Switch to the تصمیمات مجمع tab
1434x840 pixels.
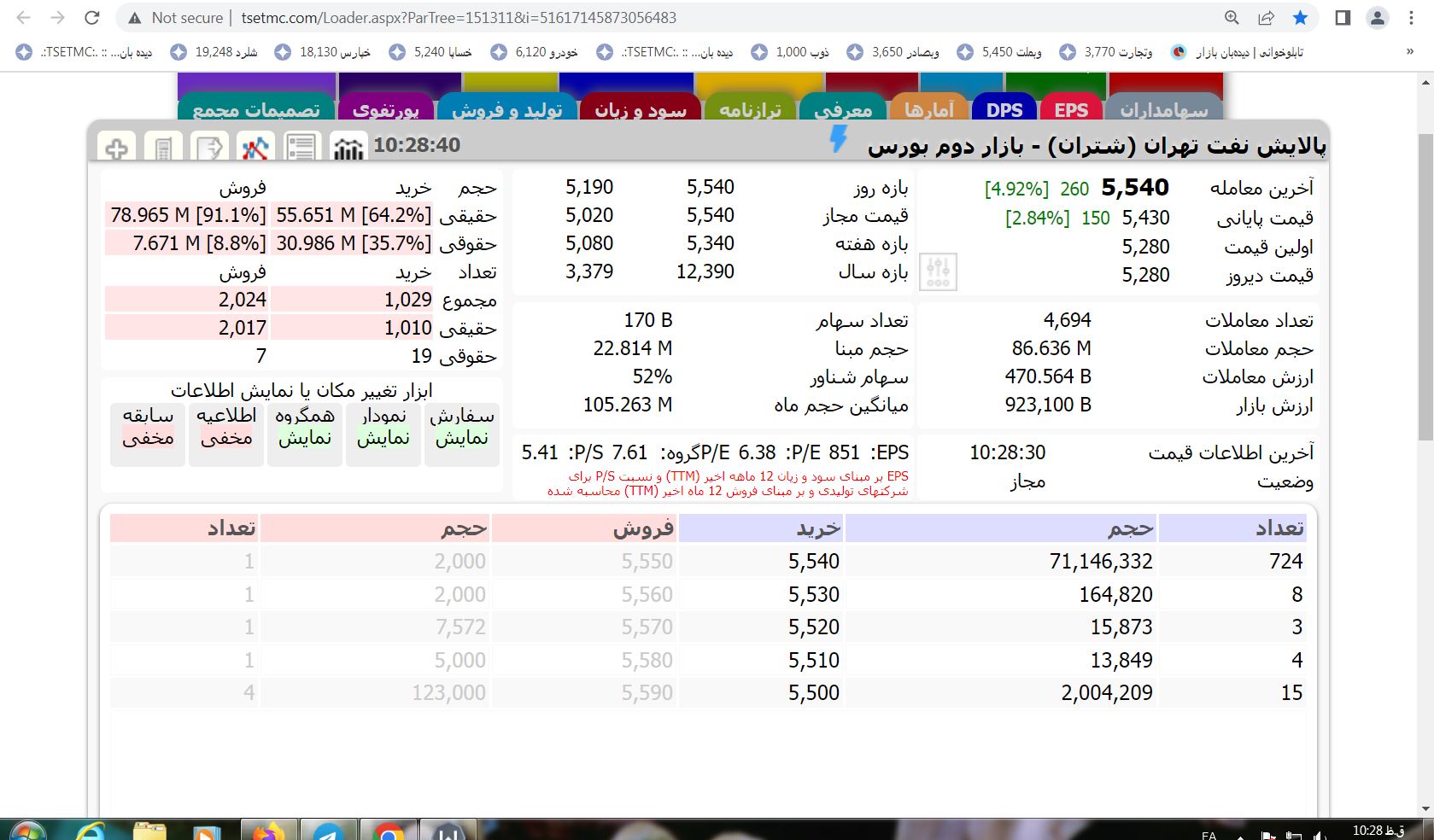pos(256,108)
